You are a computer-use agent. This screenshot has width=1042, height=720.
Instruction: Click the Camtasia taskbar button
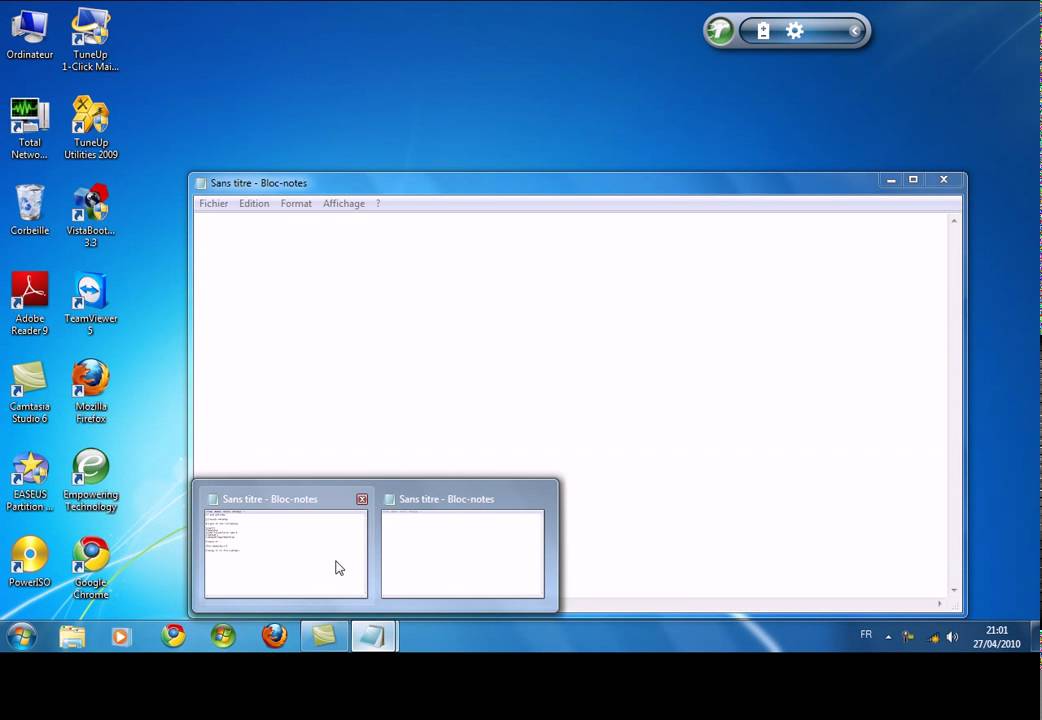[324, 636]
